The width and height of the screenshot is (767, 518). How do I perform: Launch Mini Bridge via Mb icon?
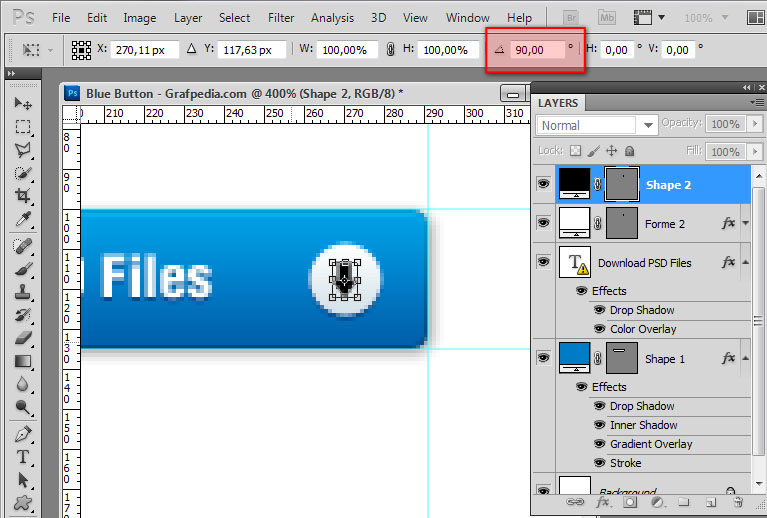tap(607, 18)
